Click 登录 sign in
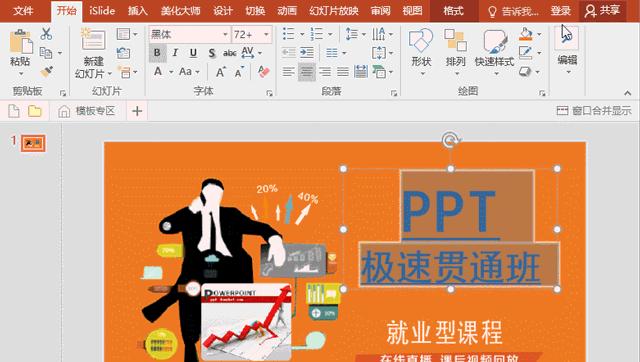Viewport: 640px width, 362px height. pyautogui.click(x=560, y=11)
